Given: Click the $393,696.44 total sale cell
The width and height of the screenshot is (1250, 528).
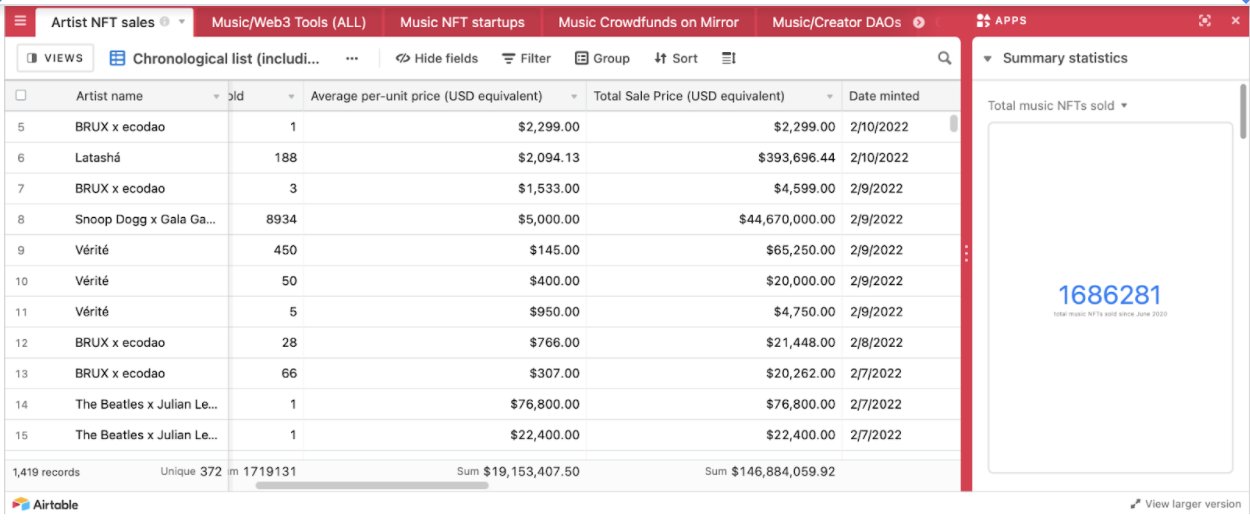Looking at the screenshot, I should (x=714, y=157).
